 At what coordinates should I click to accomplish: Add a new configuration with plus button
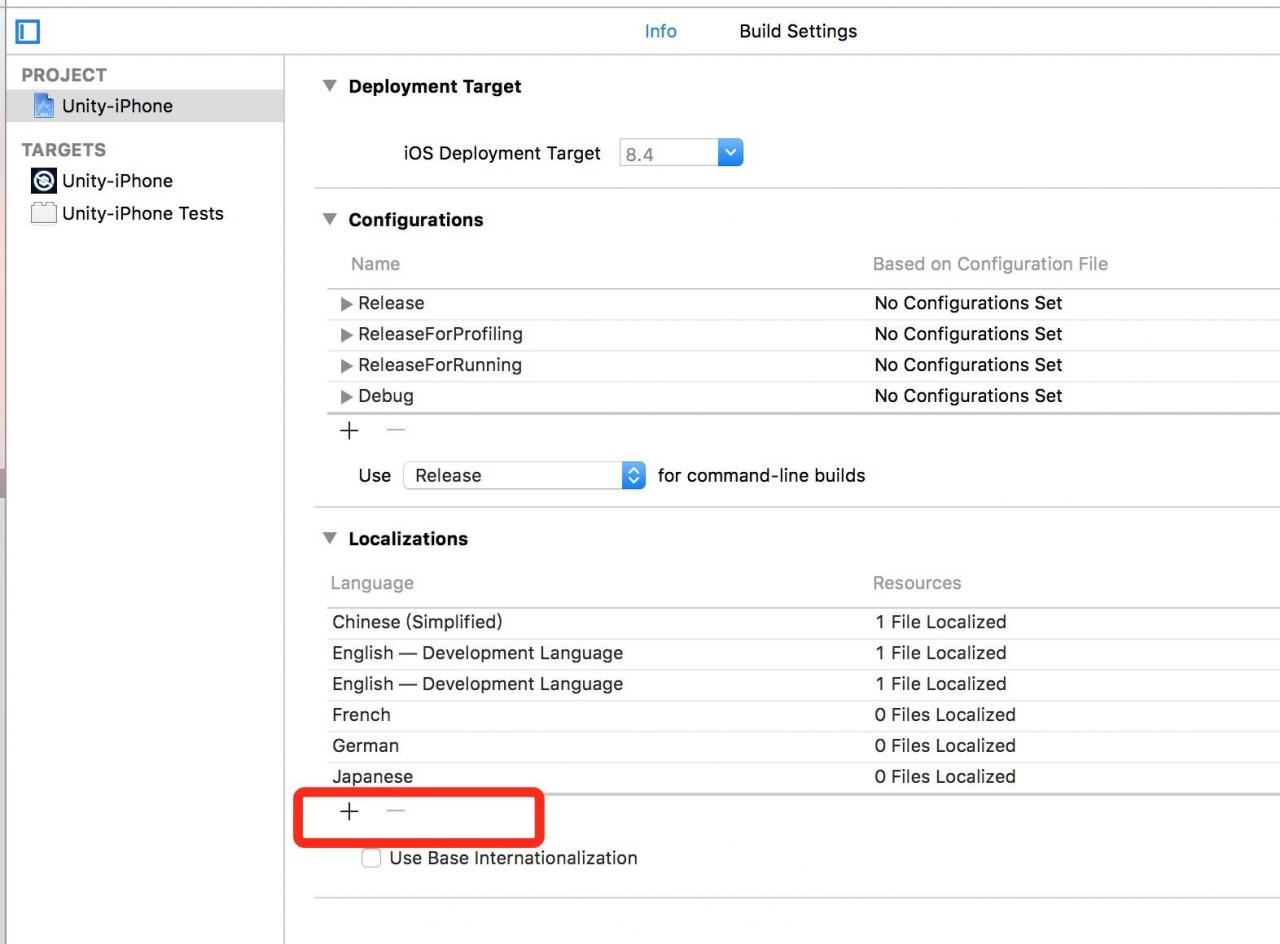pos(349,431)
